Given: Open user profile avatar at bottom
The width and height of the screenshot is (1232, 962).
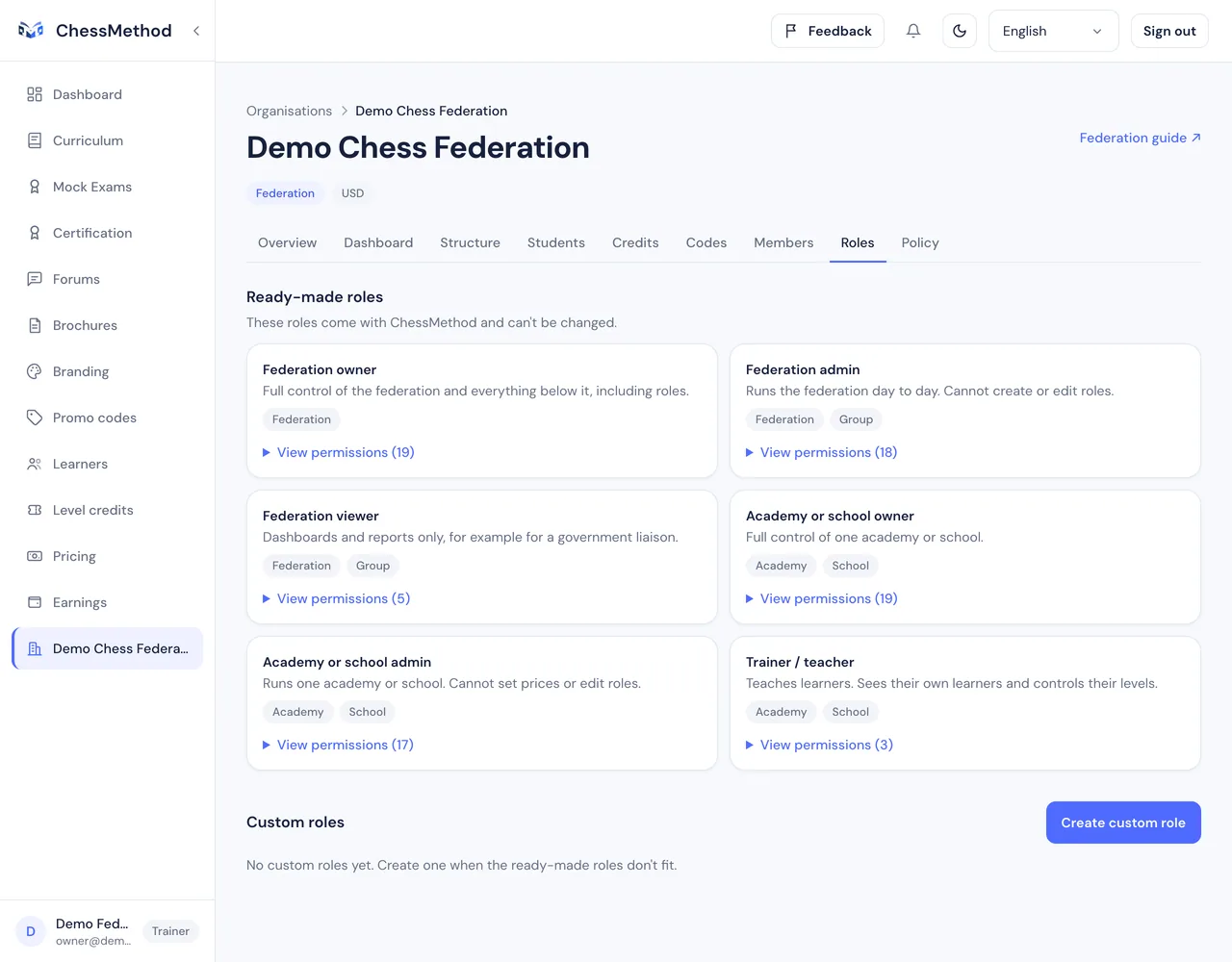Looking at the screenshot, I should 31,931.
